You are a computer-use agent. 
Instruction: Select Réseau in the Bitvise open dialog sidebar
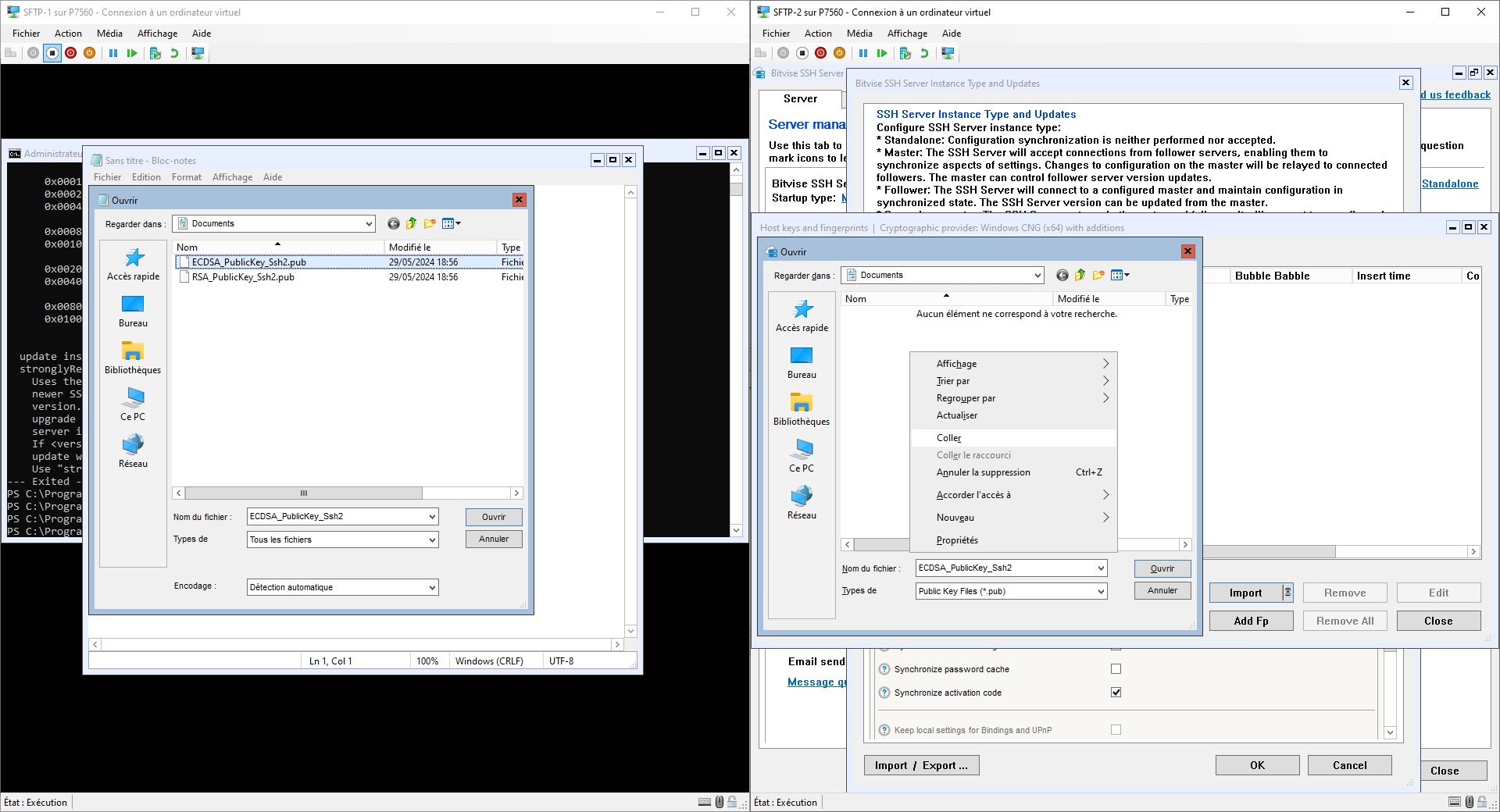pyautogui.click(x=802, y=503)
